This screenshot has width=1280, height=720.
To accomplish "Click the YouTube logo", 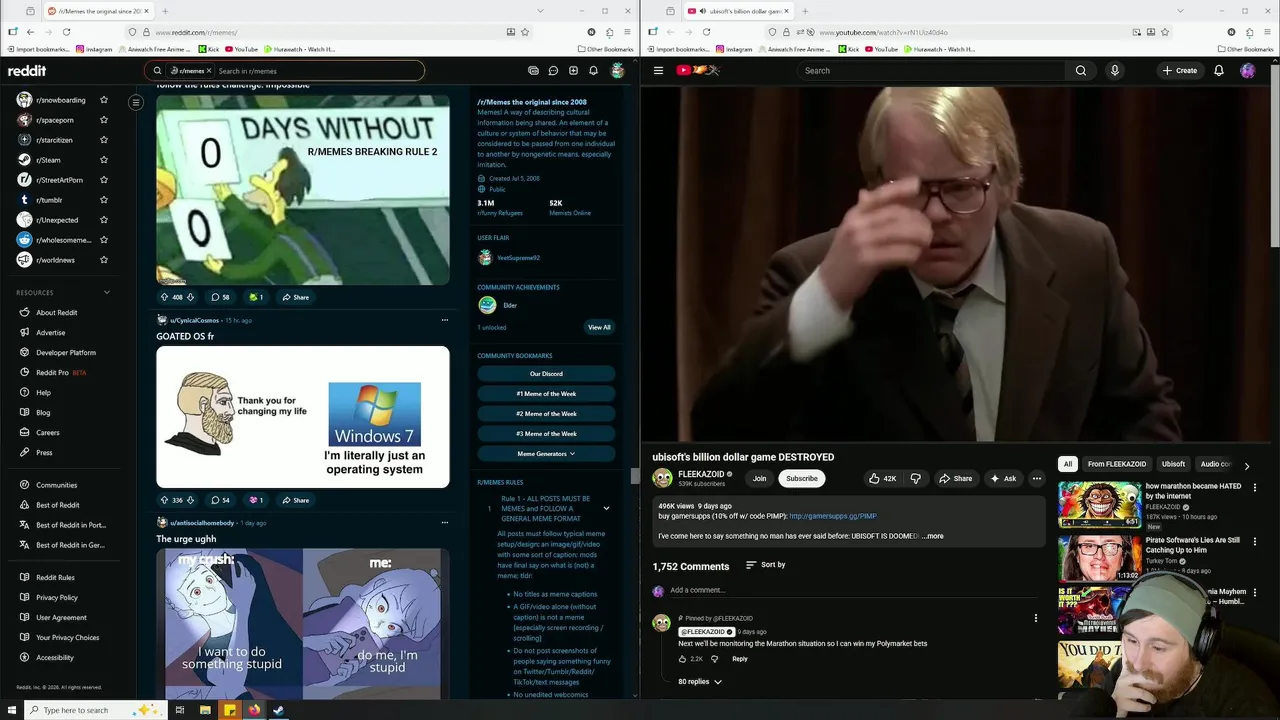I will click(x=697, y=70).
